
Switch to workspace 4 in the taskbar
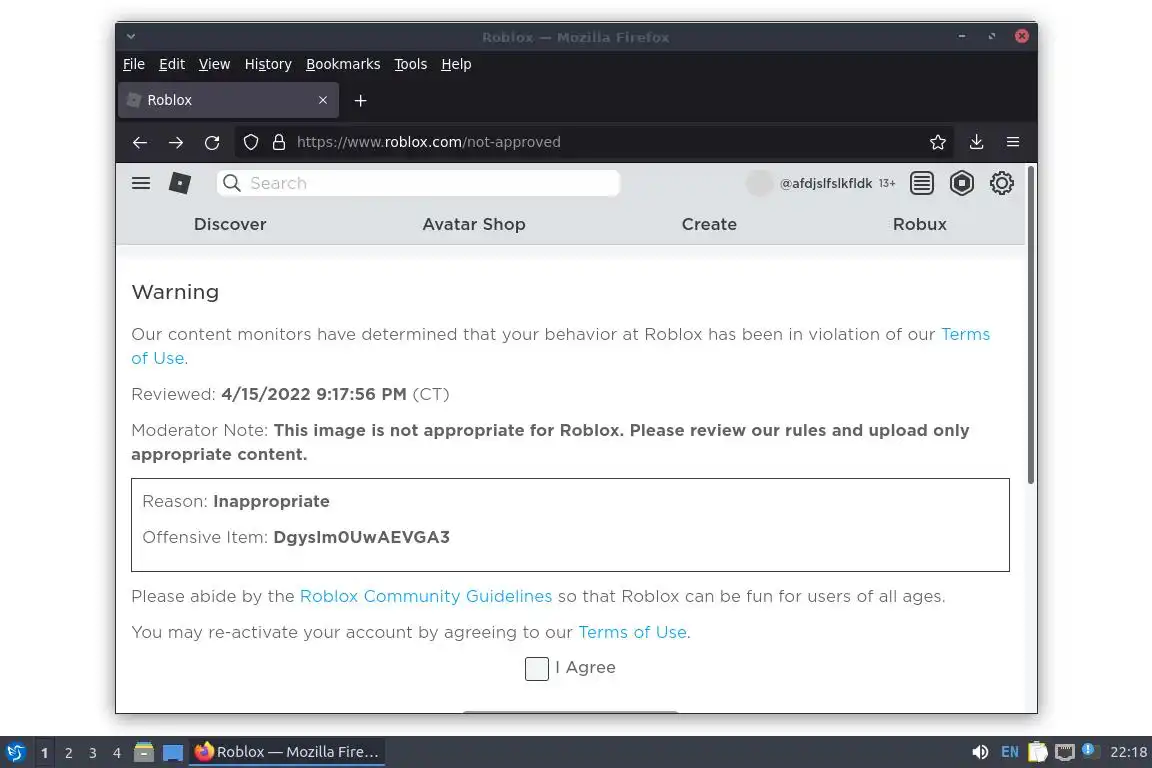point(116,753)
